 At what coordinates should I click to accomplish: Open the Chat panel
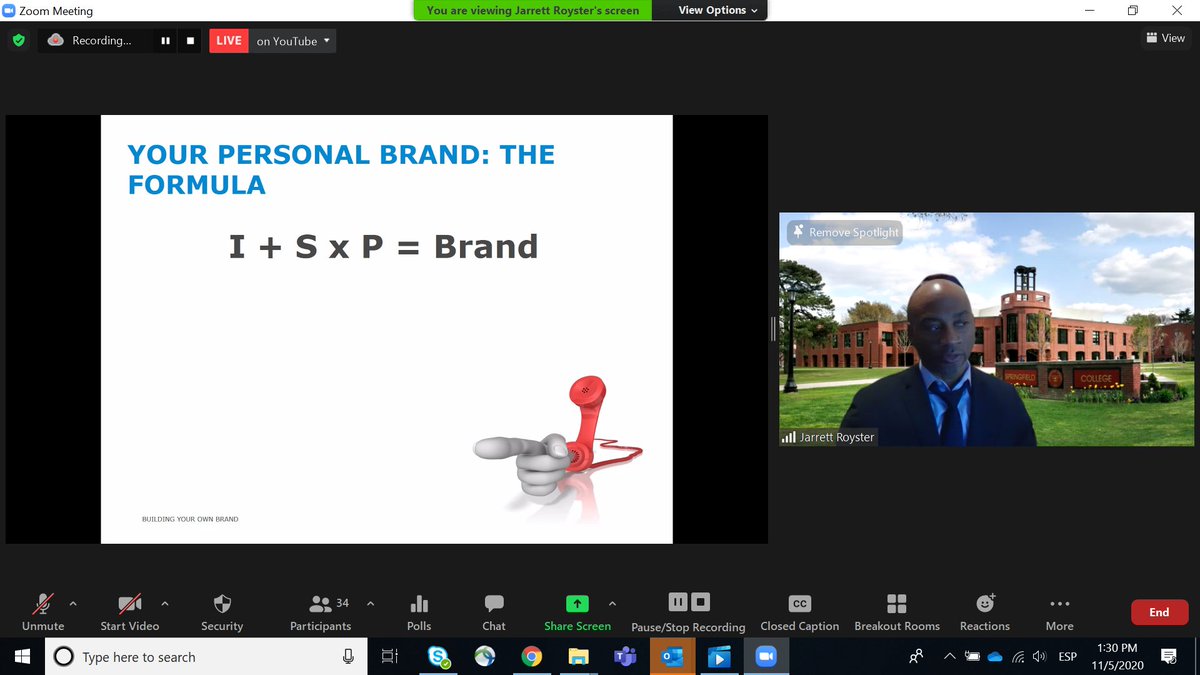pyautogui.click(x=494, y=612)
